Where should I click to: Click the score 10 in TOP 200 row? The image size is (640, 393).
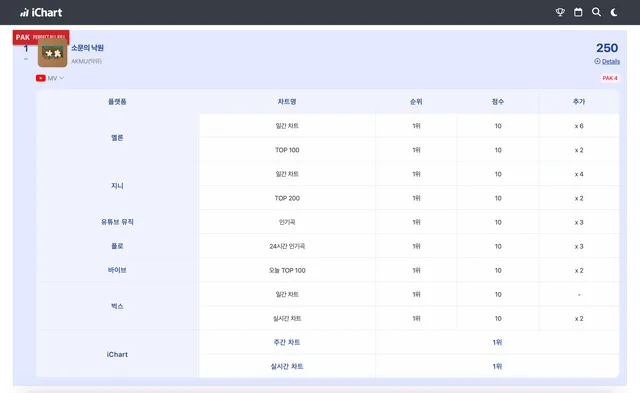pos(498,198)
